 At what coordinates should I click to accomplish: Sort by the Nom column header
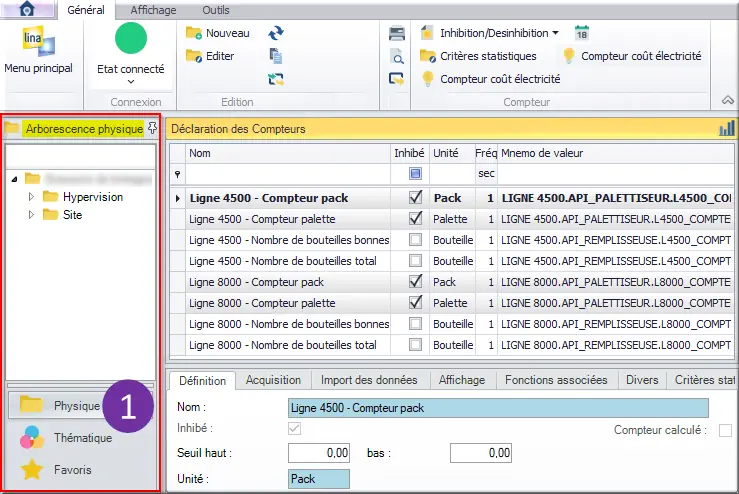click(x=288, y=153)
